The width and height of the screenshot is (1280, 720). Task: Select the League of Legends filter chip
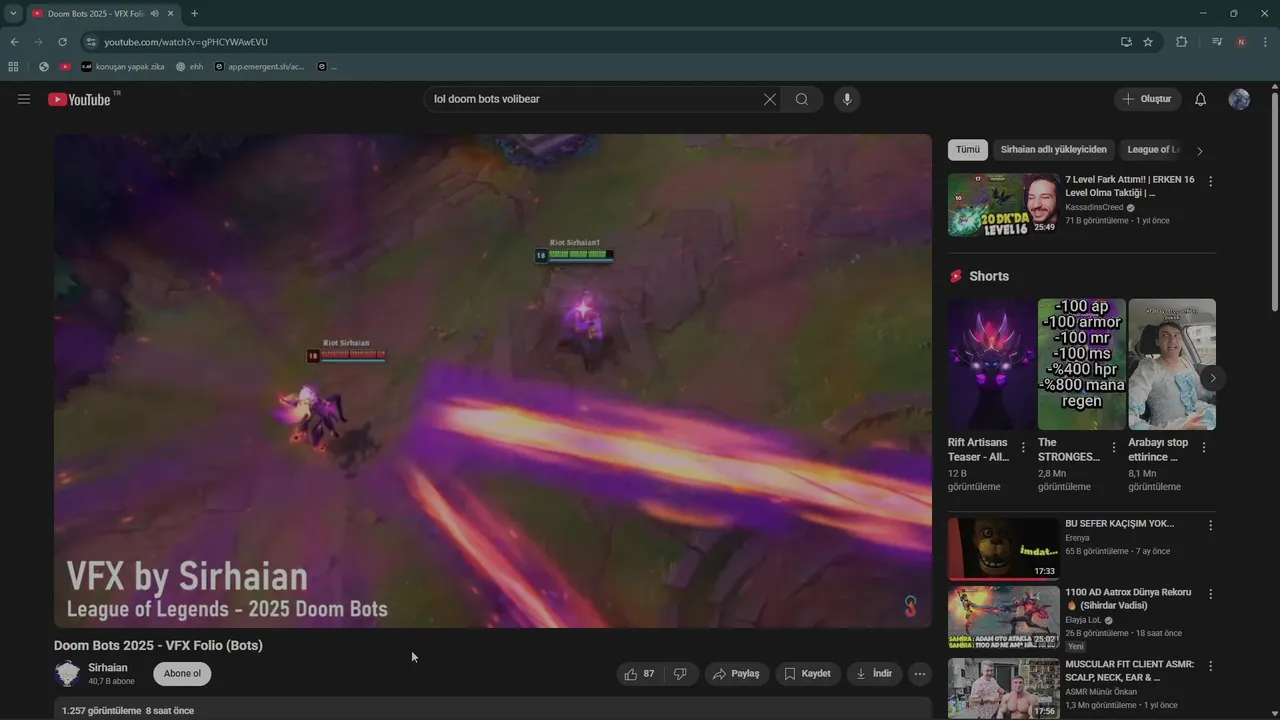(1152, 150)
